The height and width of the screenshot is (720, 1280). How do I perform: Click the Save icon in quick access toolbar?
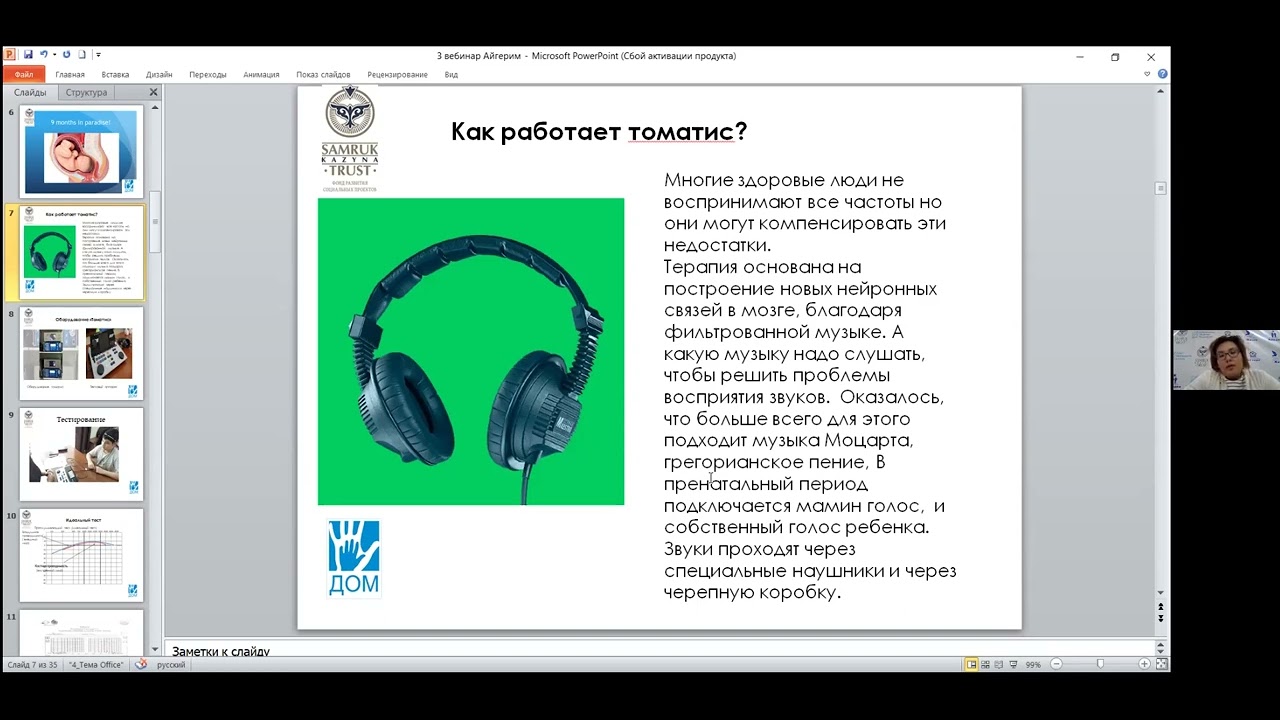click(28, 55)
